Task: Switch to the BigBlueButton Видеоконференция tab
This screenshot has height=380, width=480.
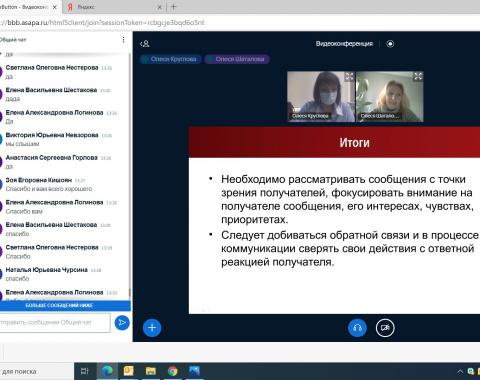Action: pyautogui.click(x=30, y=7)
